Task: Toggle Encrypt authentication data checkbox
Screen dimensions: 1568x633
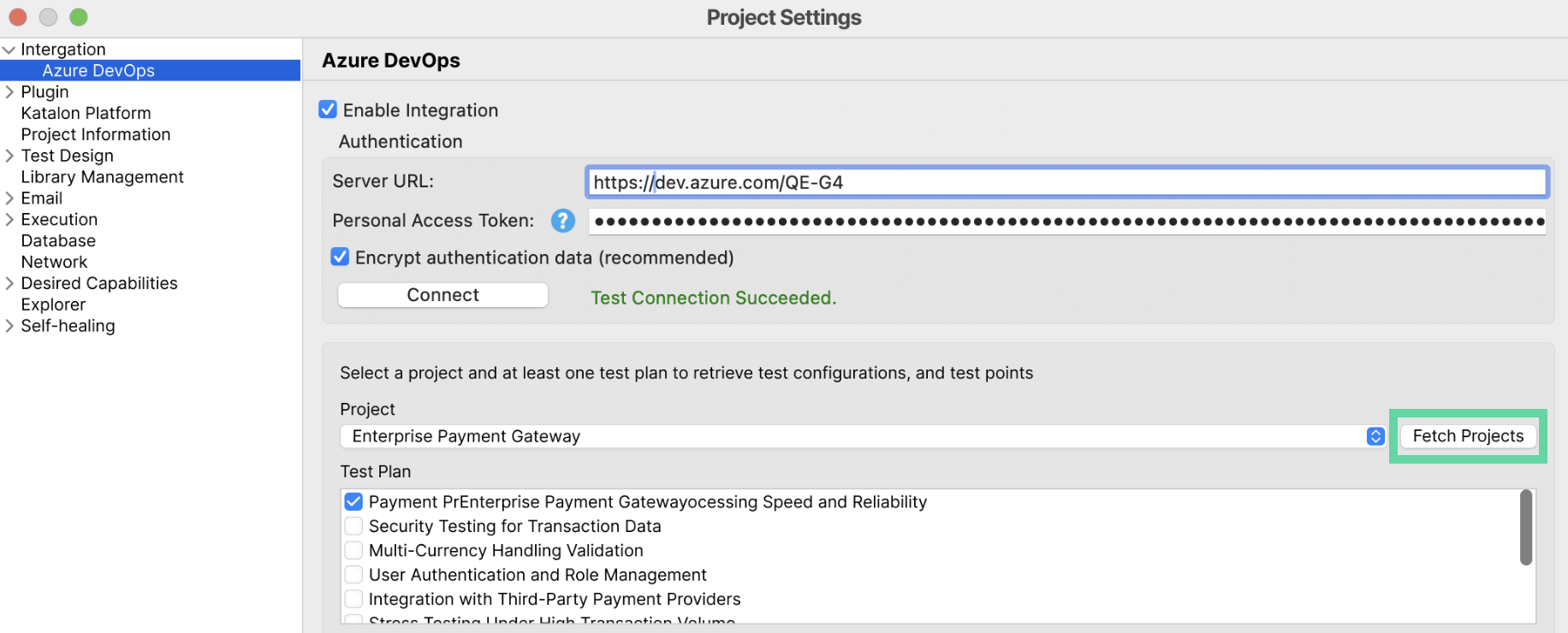Action: pyautogui.click(x=340, y=257)
